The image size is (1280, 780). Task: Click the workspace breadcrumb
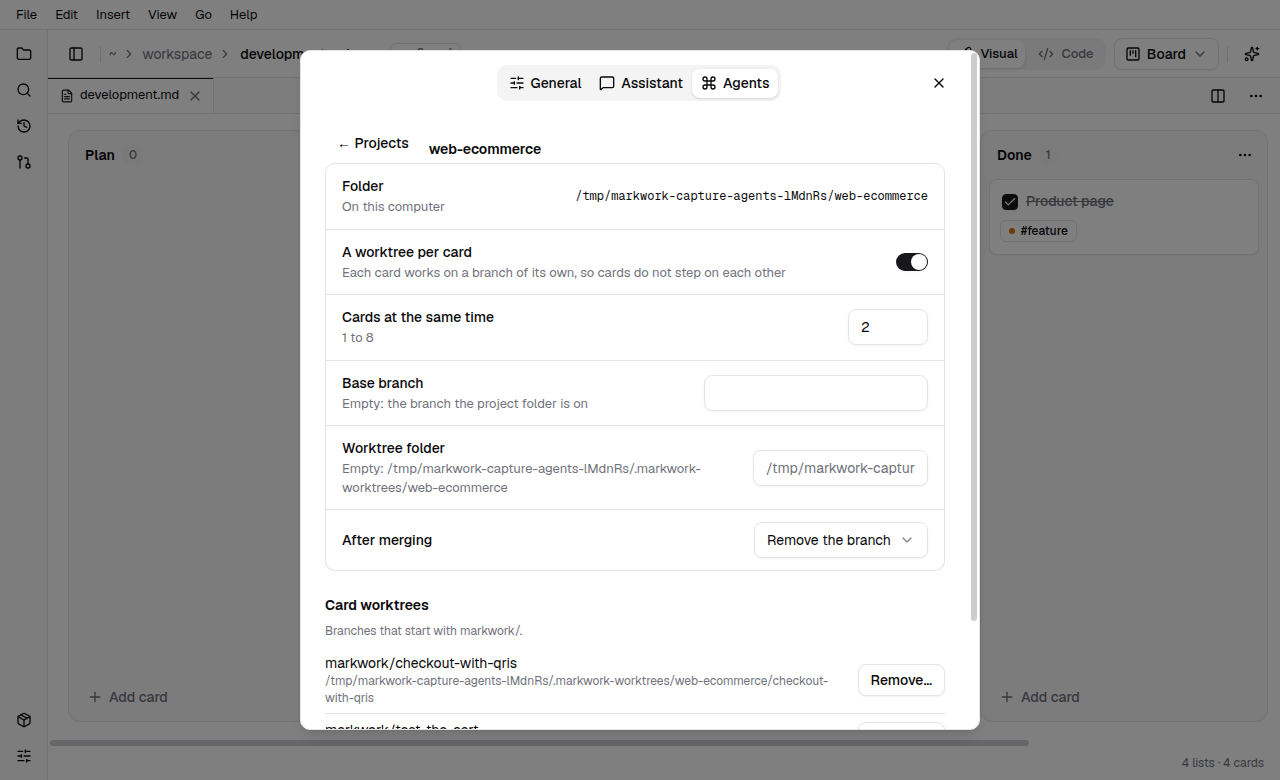click(177, 54)
